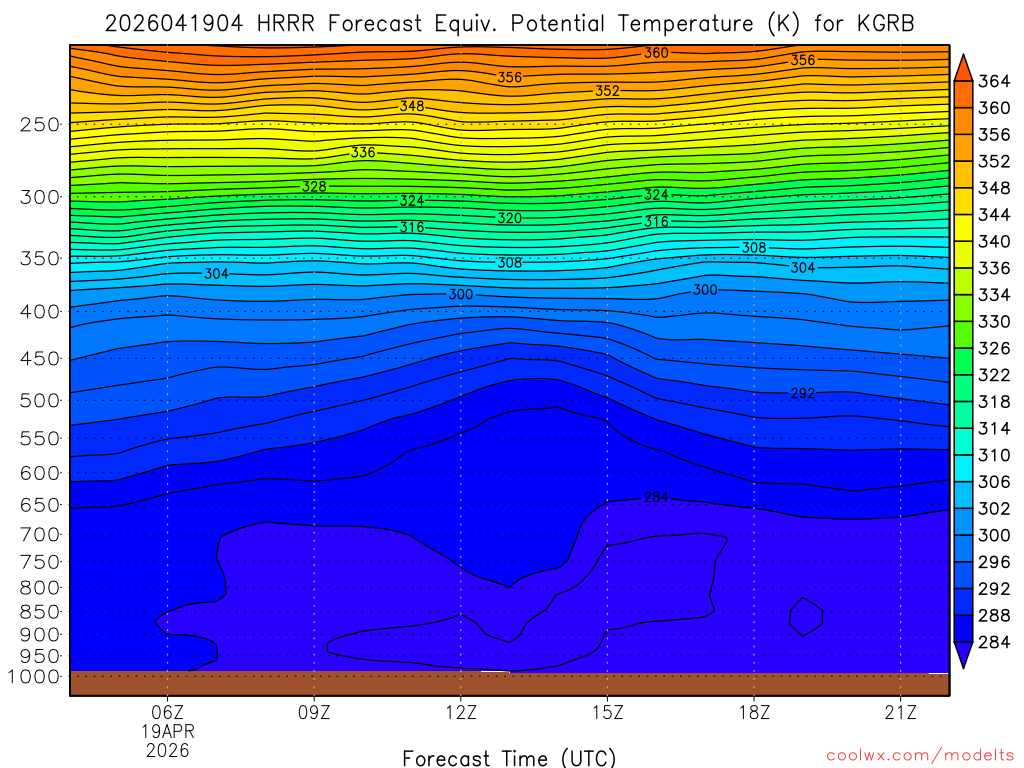Click the 850 pressure level axis label
This screenshot has height=768, width=1024.
[40, 612]
